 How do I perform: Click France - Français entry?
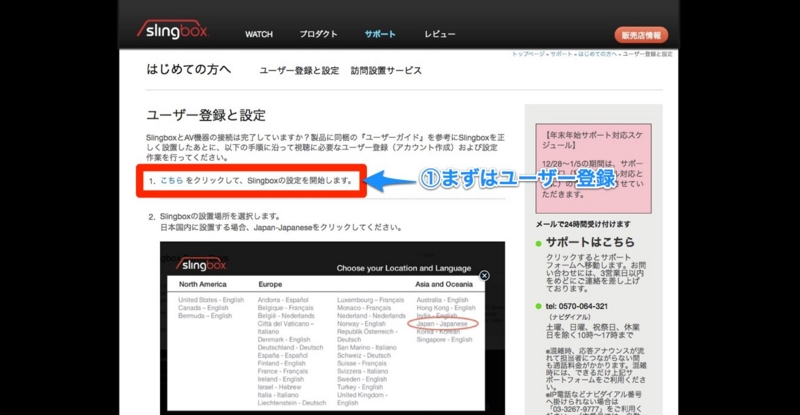[282, 371]
